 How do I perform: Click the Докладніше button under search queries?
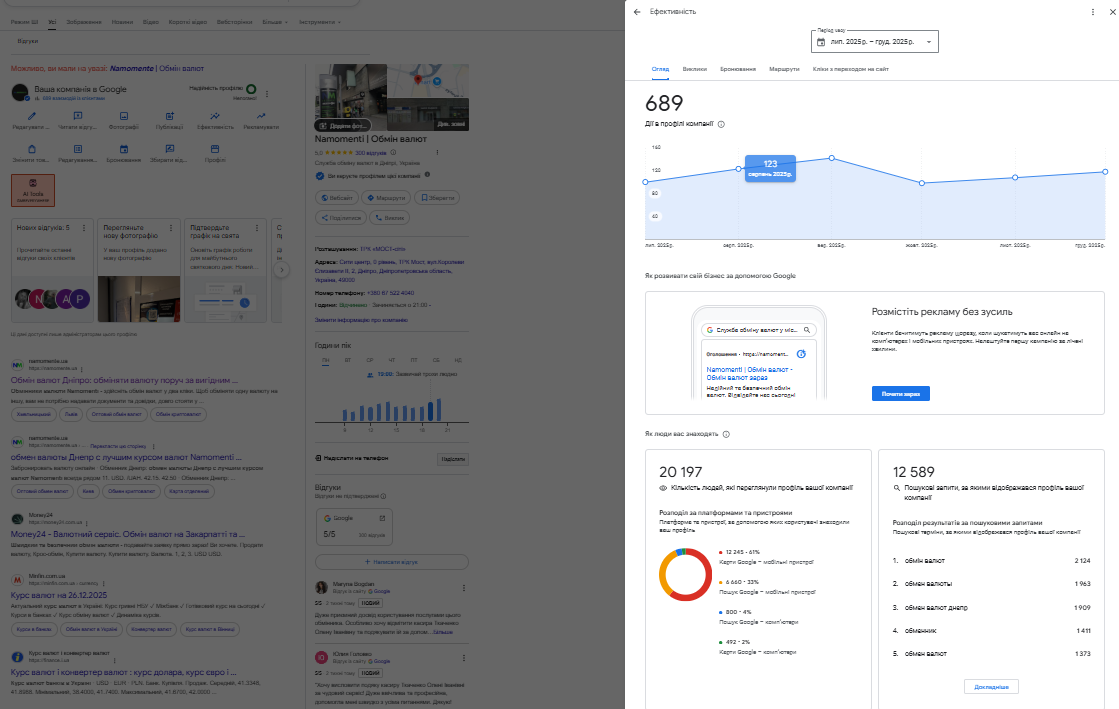coord(992,687)
